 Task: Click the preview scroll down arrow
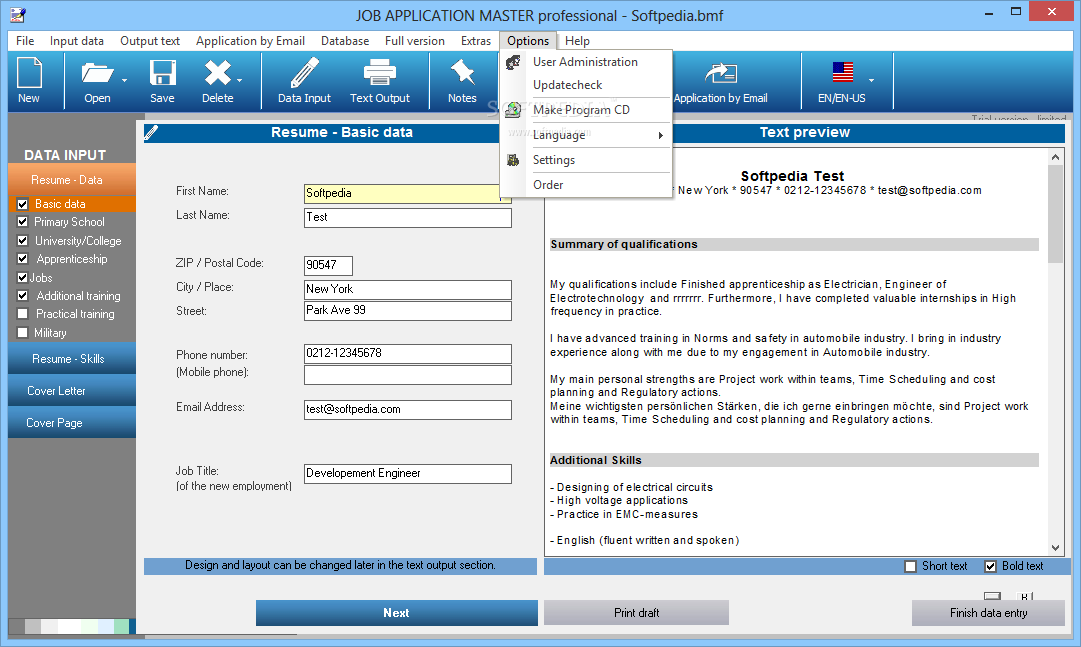point(1055,548)
